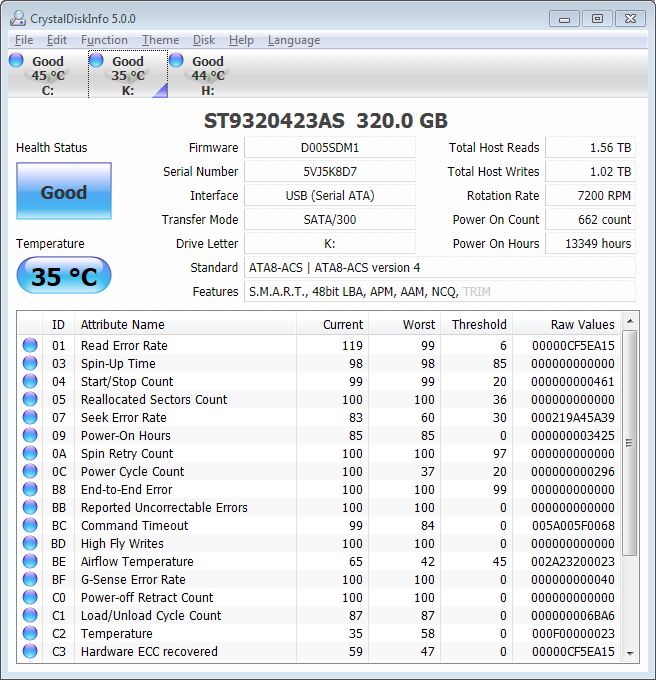This screenshot has width=656, height=680.
Task: Click the scrollbar up arrow in attribute list
Action: point(630,321)
